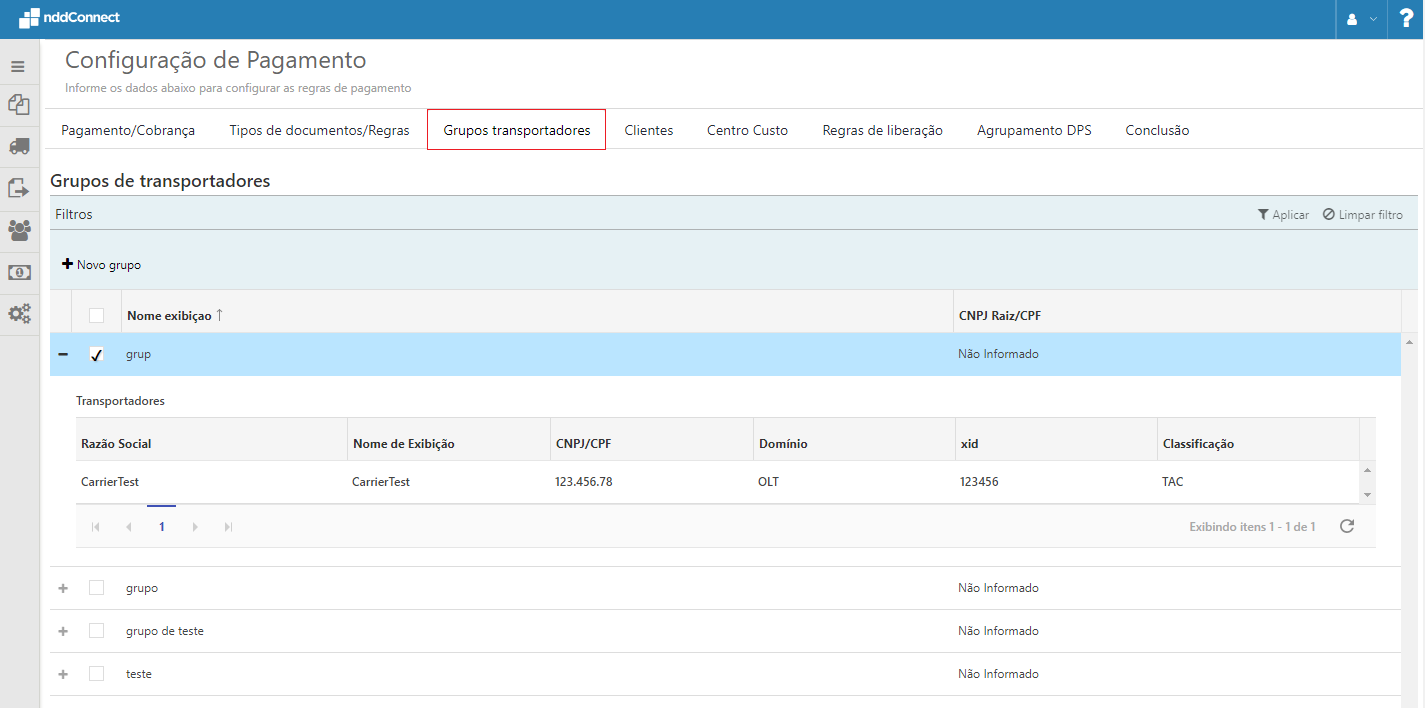Collapse the expanded 'grup' row
Viewport: 1425px width, 708px height.
(63, 354)
